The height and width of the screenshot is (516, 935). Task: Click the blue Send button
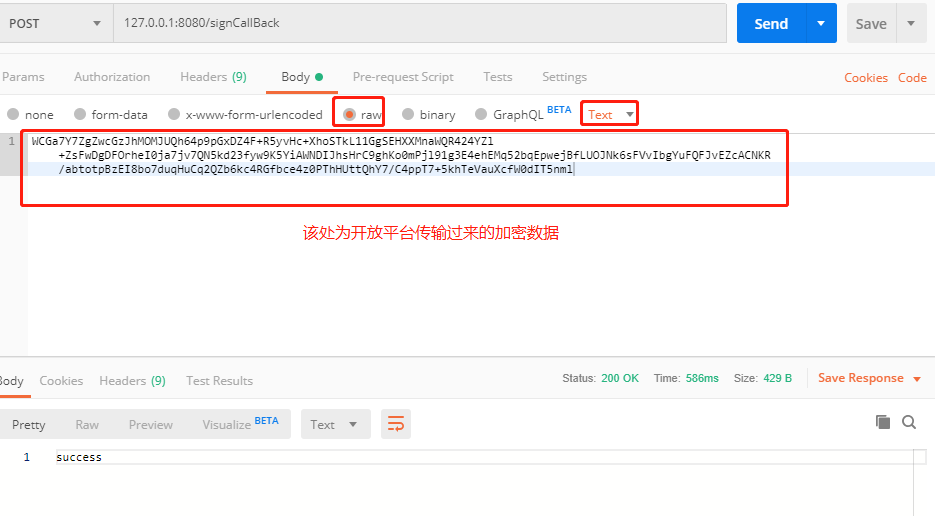pos(772,23)
